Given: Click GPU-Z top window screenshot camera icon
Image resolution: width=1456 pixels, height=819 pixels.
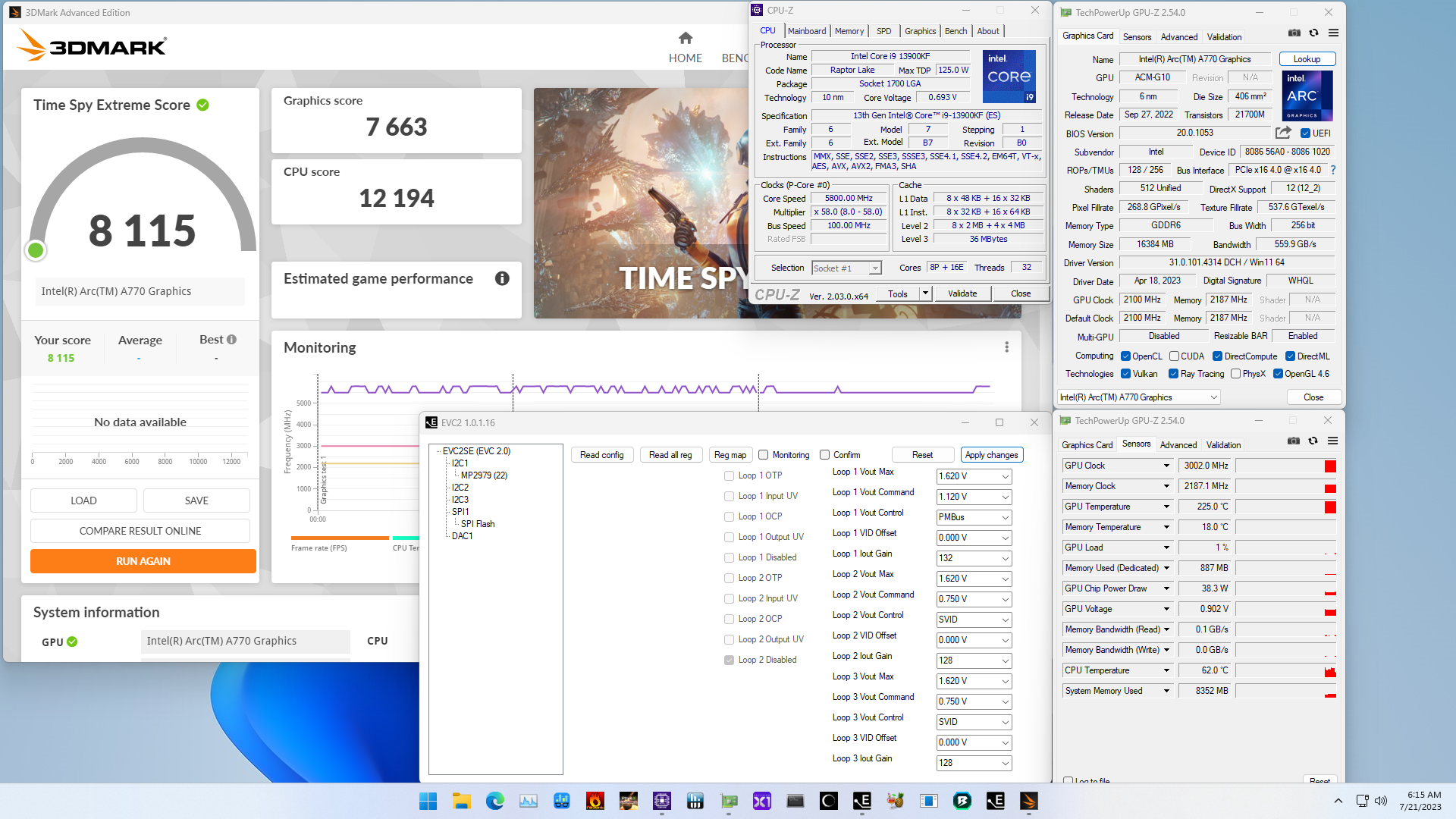Looking at the screenshot, I should [1294, 33].
